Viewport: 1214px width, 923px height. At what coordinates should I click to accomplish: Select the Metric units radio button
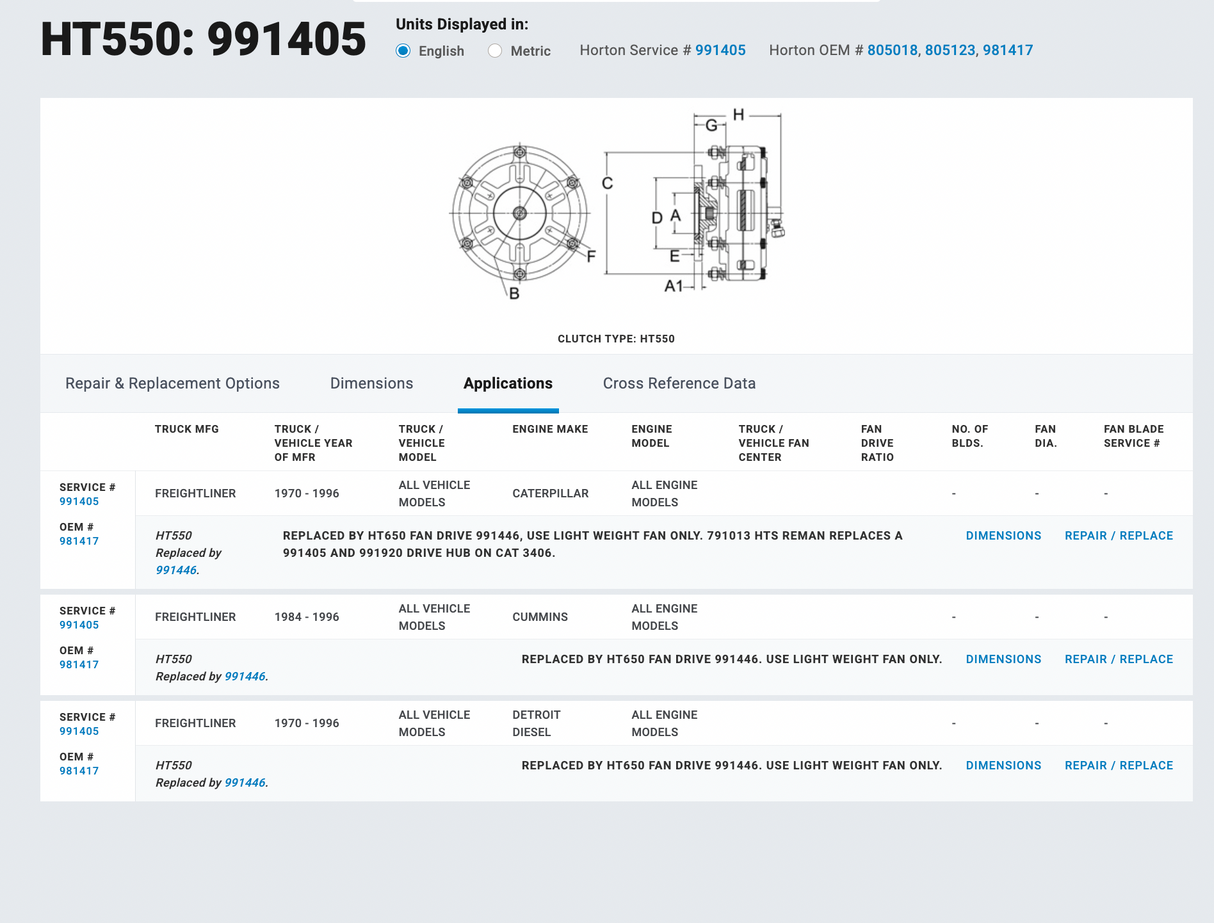495,51
